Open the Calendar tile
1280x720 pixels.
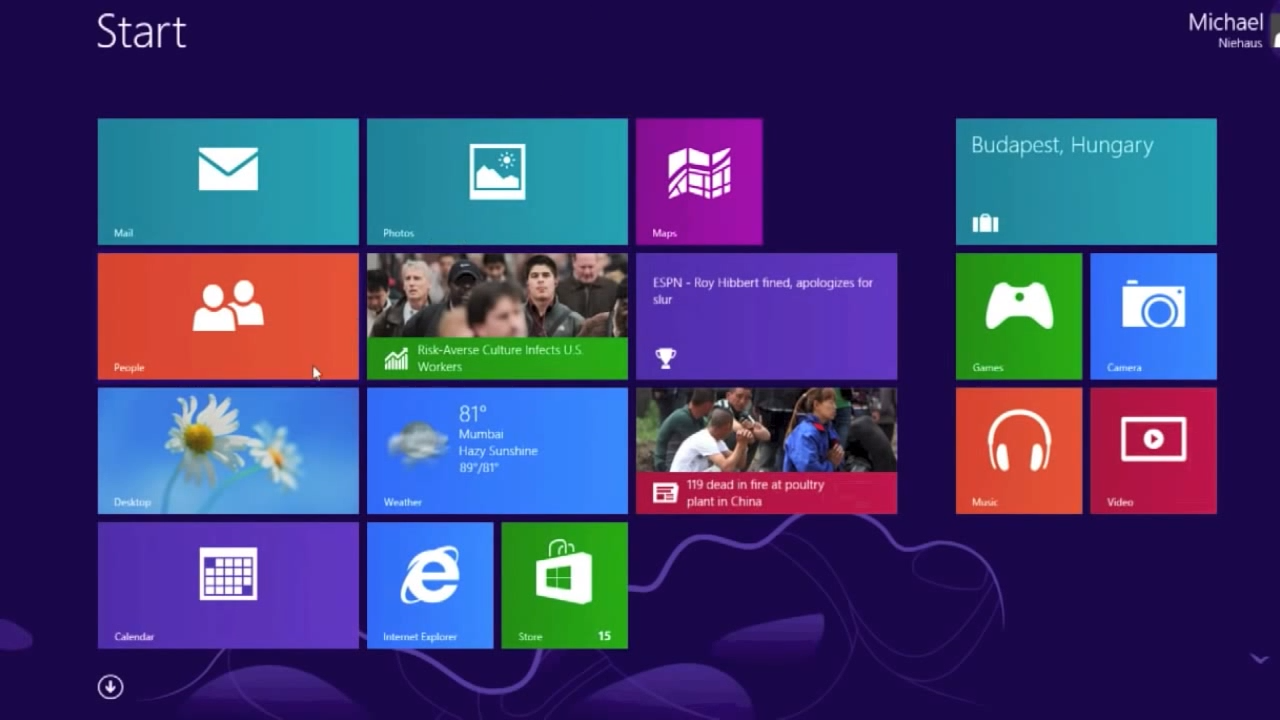click(228, 585)
